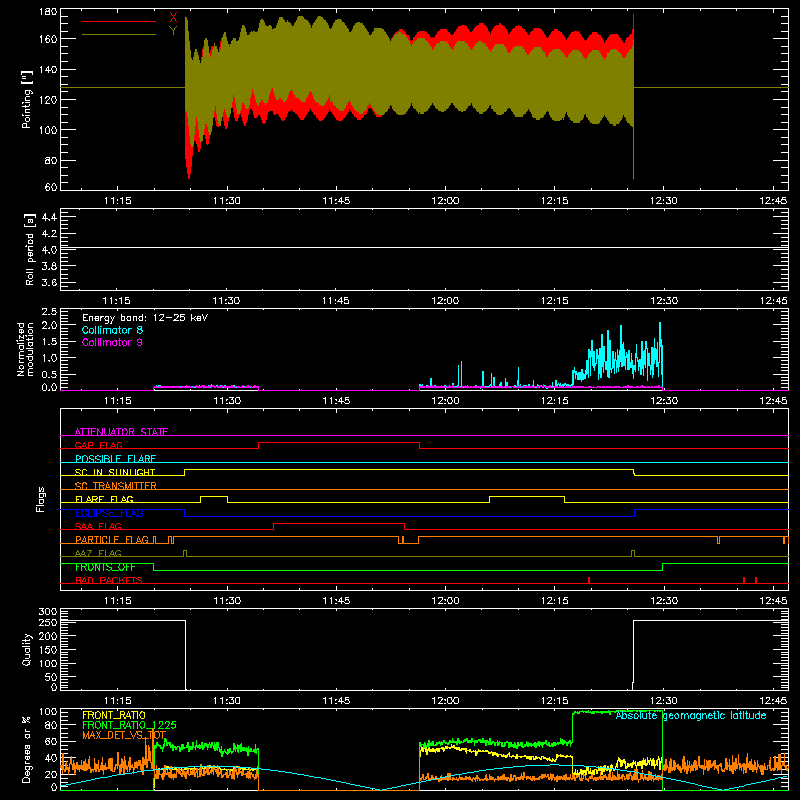Click the 2.5 tick on modulation axis
The image size is (800, 800).
click(49, 312)
